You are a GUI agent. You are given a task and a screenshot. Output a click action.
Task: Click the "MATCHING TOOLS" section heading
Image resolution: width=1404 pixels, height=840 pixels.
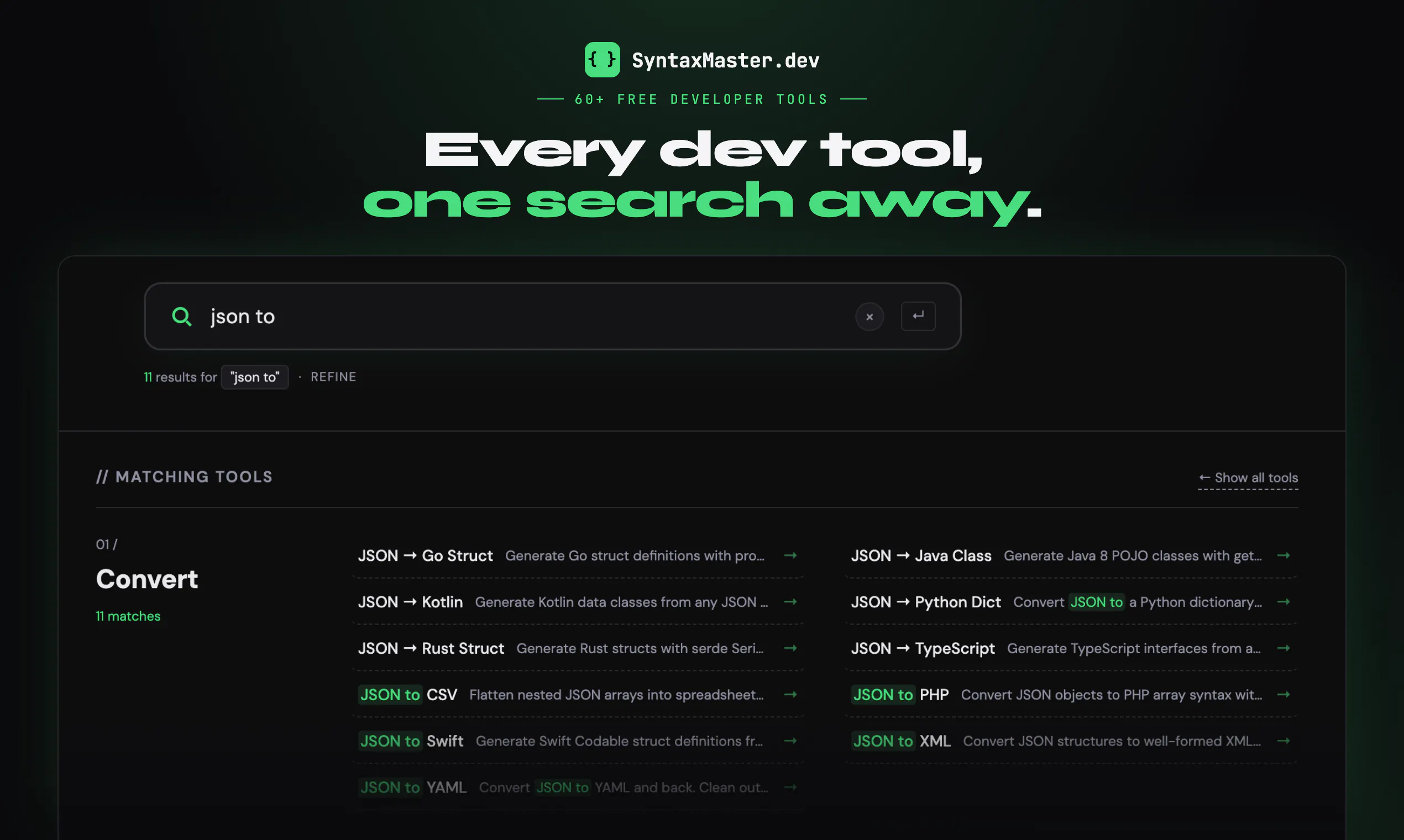point(184,476)
